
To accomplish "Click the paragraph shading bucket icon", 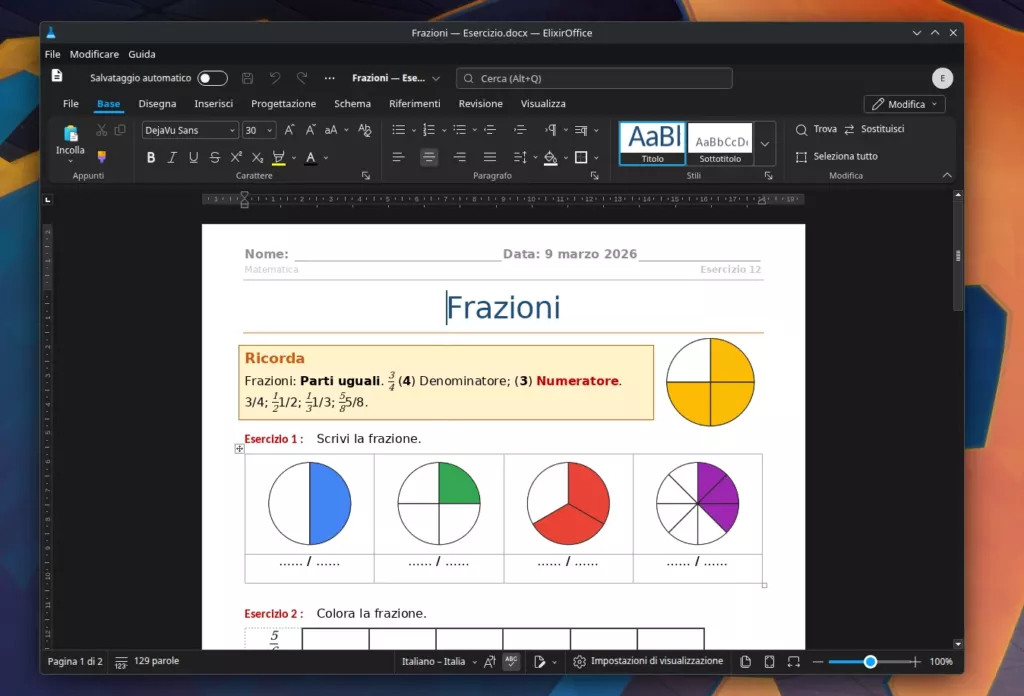I will 551,157.
